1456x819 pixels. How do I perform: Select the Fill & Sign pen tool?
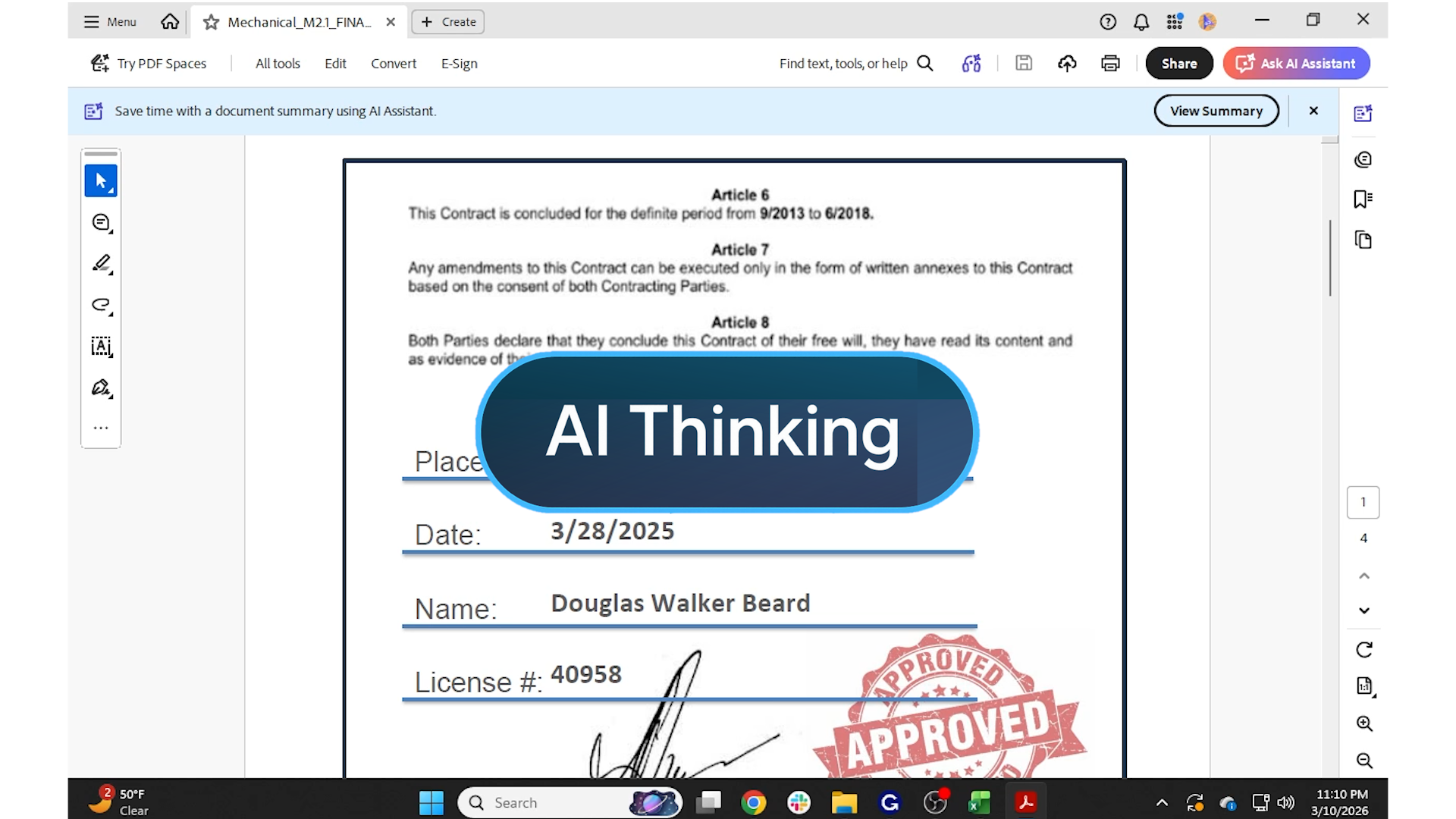point(101,388)
